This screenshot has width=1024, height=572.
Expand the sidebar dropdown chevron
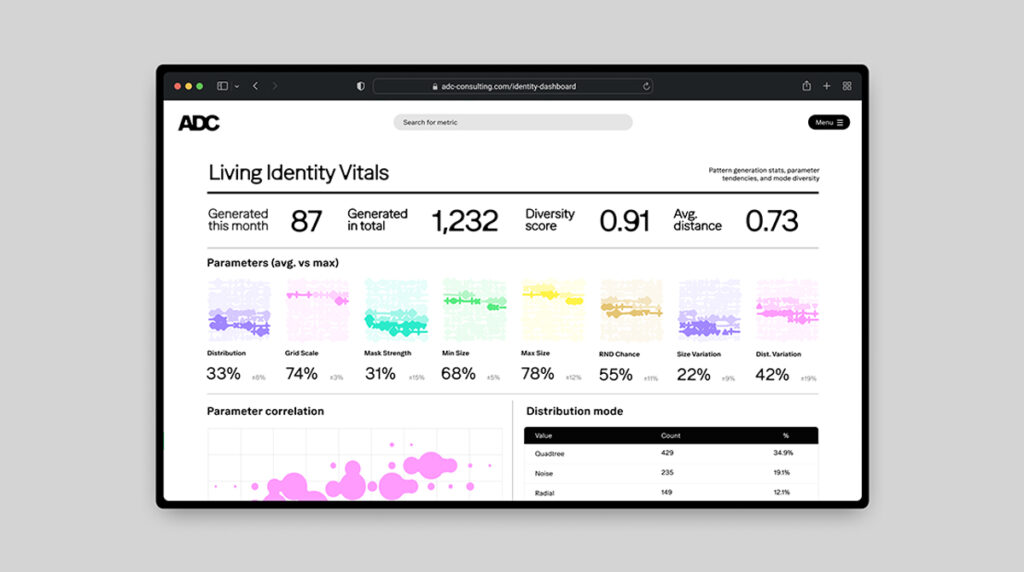click(237, 86)
